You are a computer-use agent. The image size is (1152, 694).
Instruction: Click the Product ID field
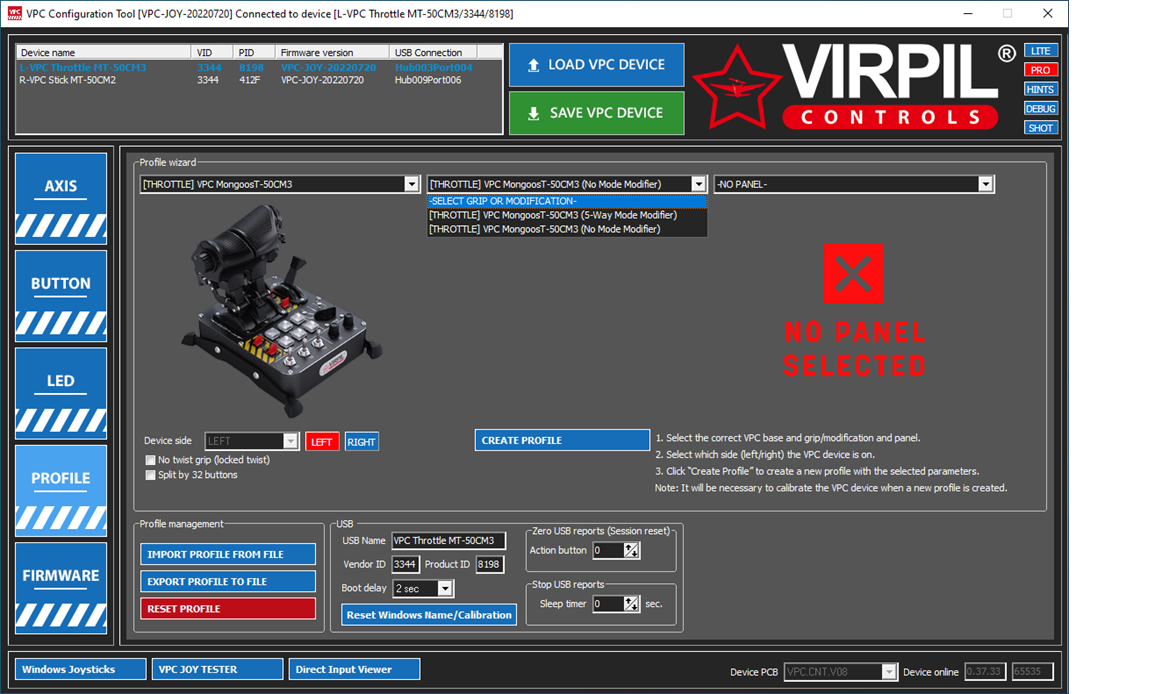[x=489, y=564]
